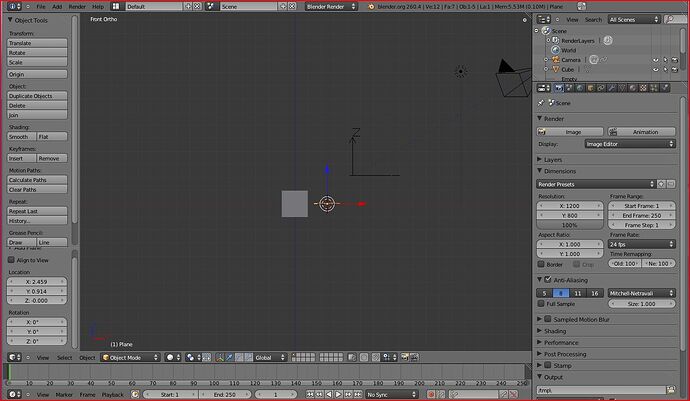Toggle Cube selectability cursor in outliner
Image resolution: width=690 pixels, height=401 pixels.
pyautogui.click(x=665, y=70)
